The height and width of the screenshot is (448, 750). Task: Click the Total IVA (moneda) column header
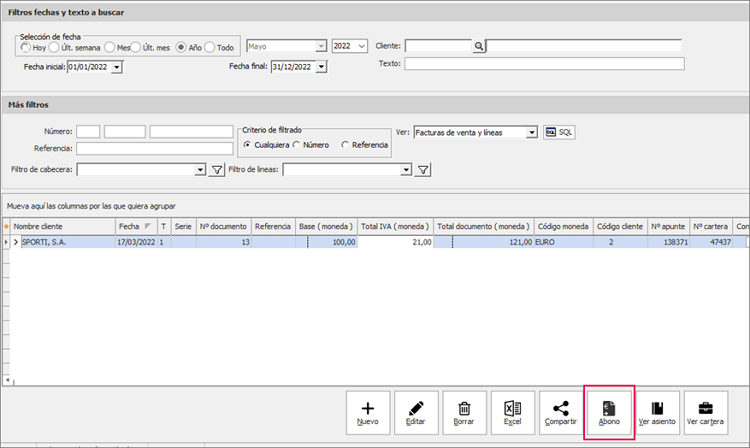[x=395, y=227]
